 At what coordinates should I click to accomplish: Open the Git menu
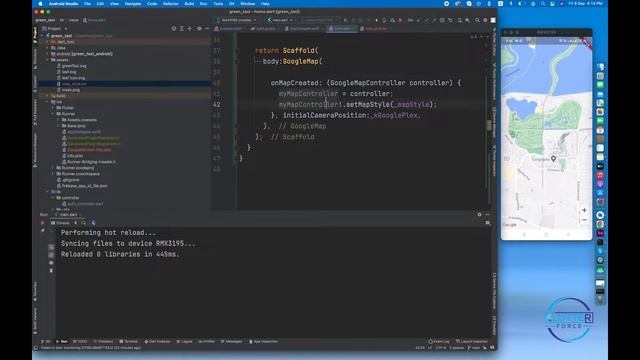pyautogui.click(x=231, y=4)
